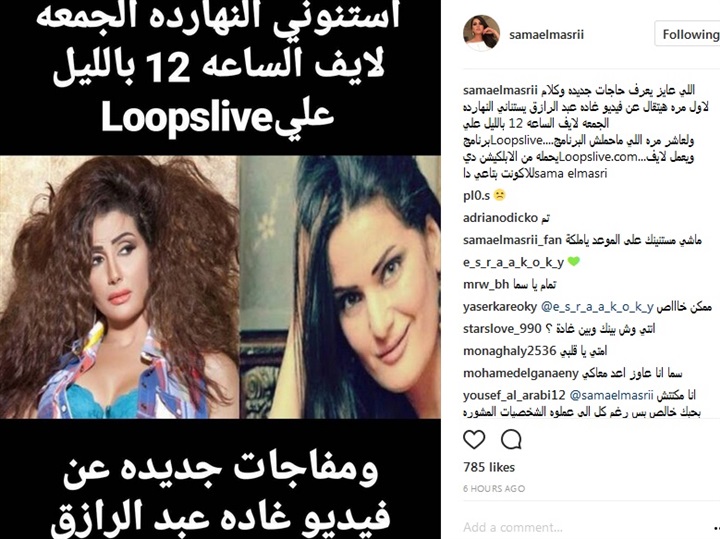Open commenter adrianodicko profile

pyautogui.click(x=500, y=217)
